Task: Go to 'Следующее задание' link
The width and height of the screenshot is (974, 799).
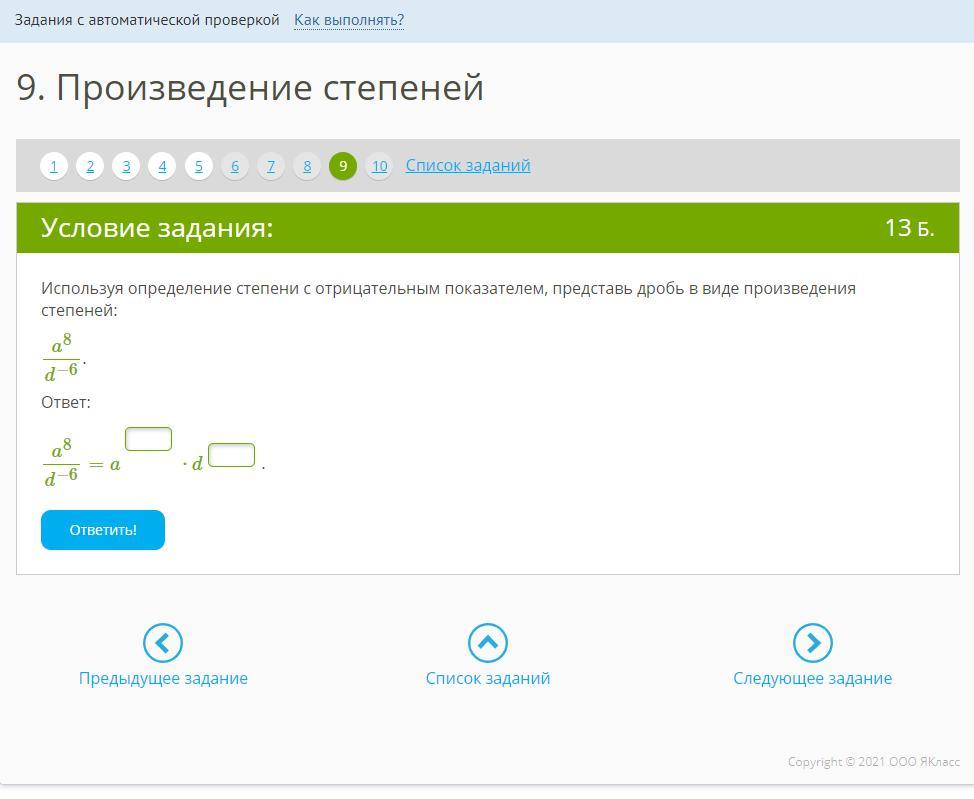Action: [812, 678]
